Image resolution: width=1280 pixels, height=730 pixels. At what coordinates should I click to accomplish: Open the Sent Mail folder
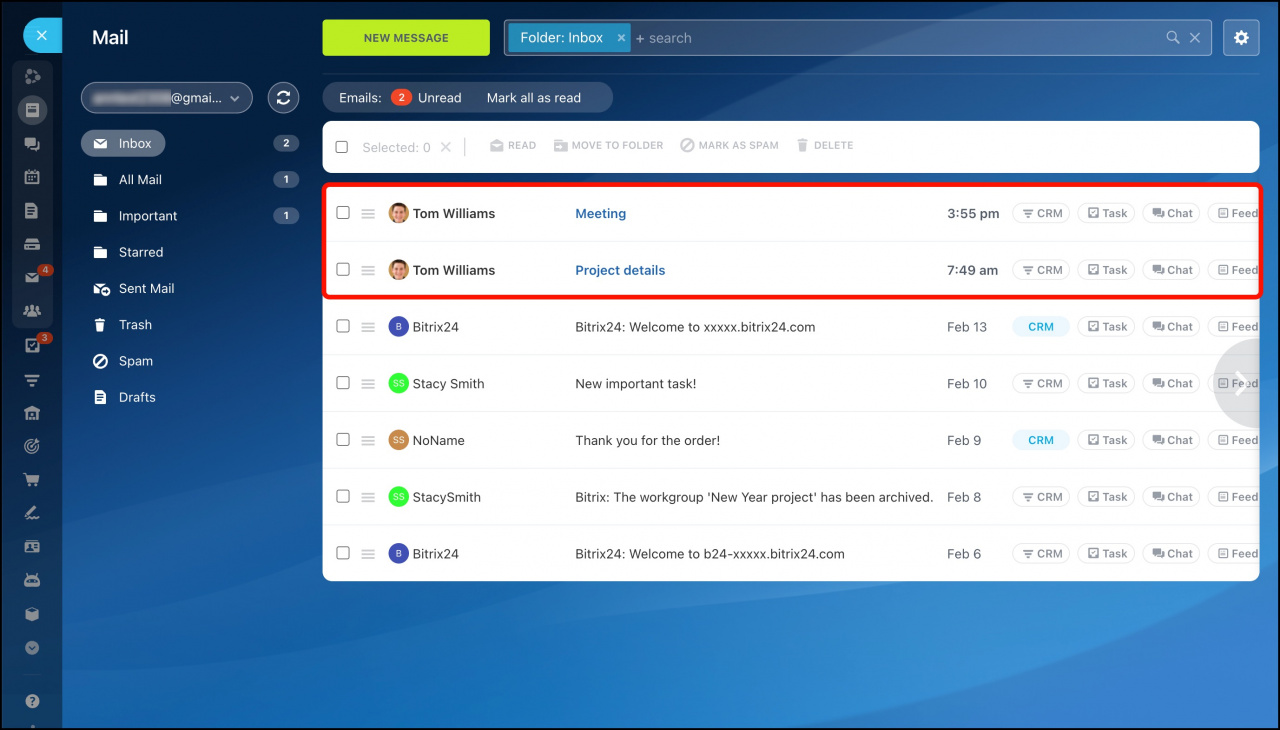coord(146,288)
